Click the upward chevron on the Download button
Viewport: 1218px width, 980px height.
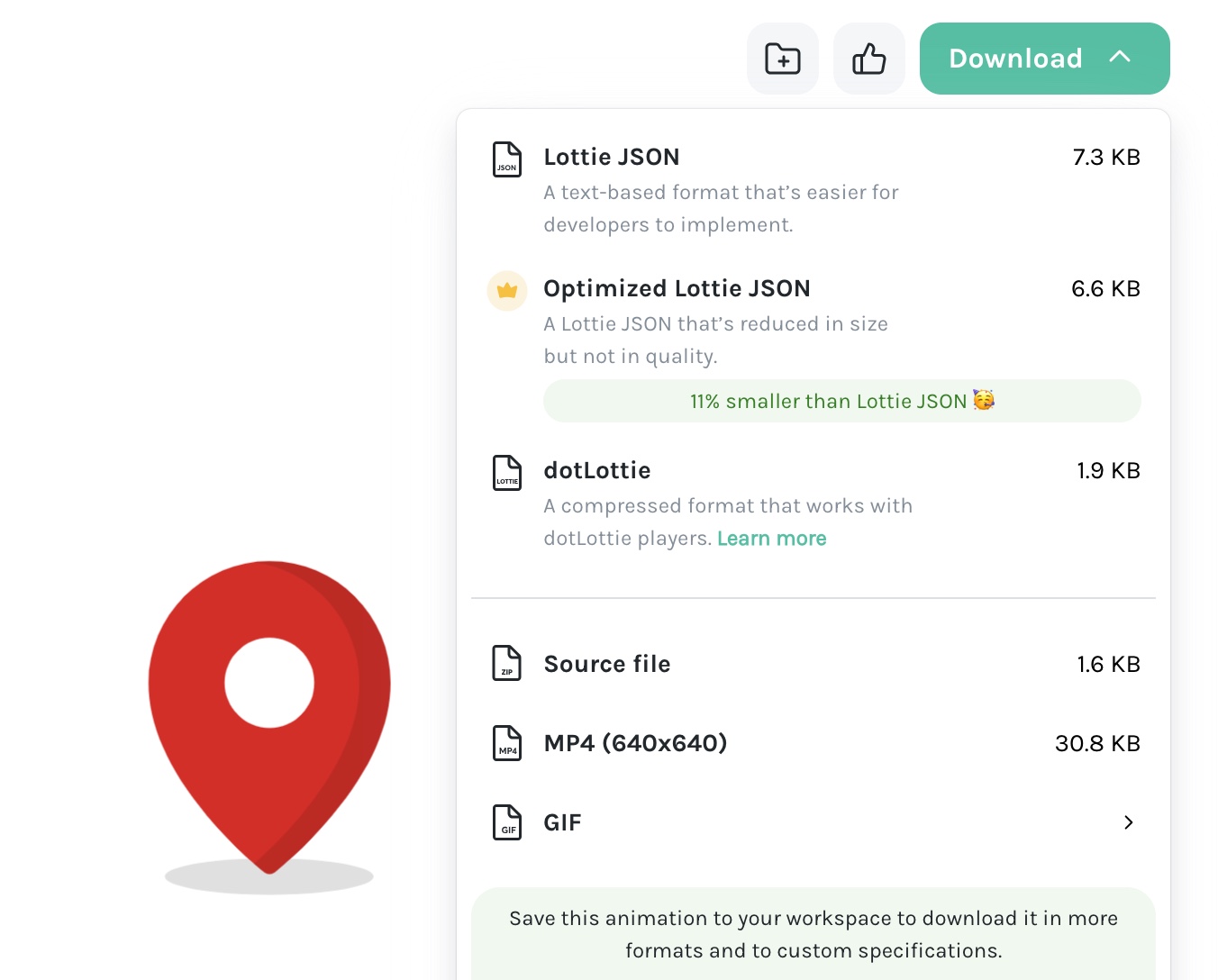click(x=1120, y=57)
